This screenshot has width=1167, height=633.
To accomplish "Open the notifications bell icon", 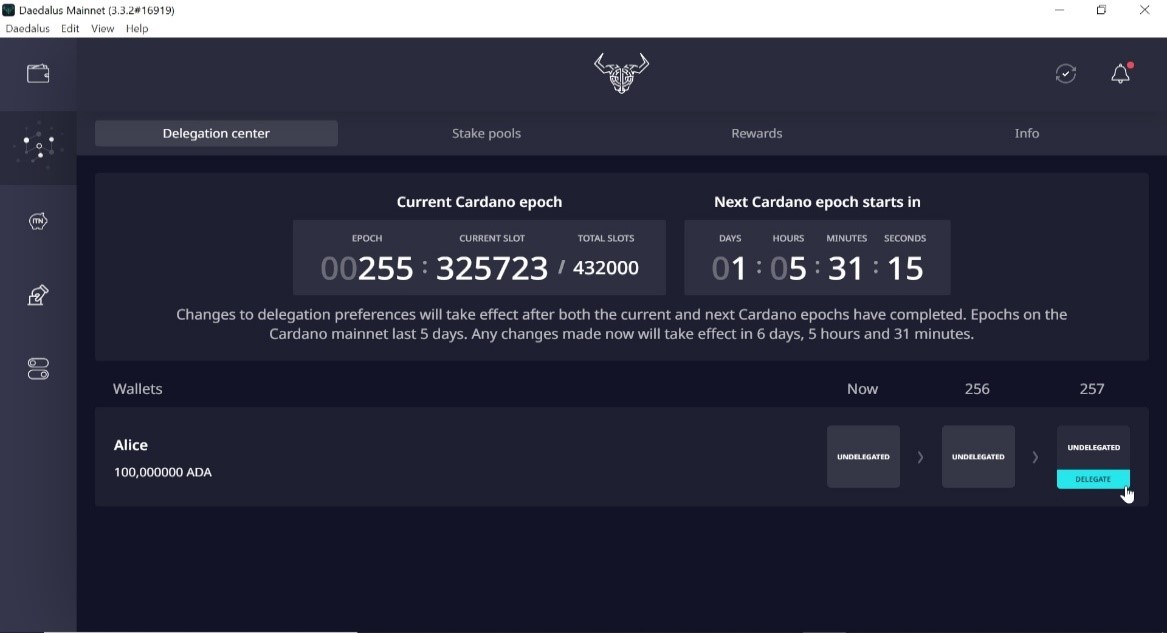I will [x=1121, y=73].
